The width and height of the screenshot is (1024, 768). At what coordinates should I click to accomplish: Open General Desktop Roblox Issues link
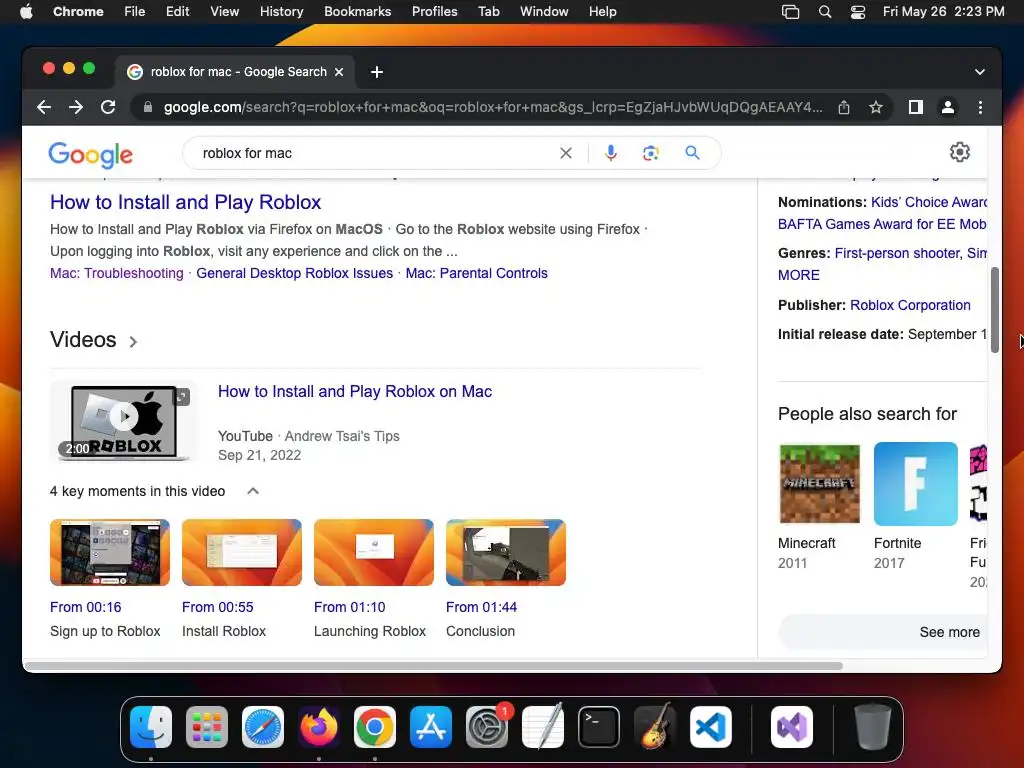click(x=295, y=273)
